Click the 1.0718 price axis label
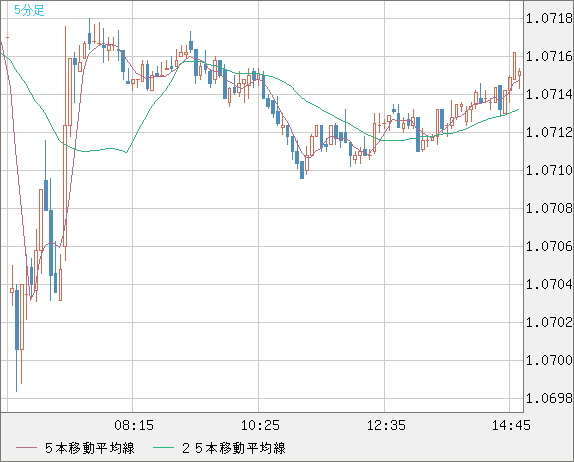The height and width of the screenshot is (462, 574). pos(549,18)
